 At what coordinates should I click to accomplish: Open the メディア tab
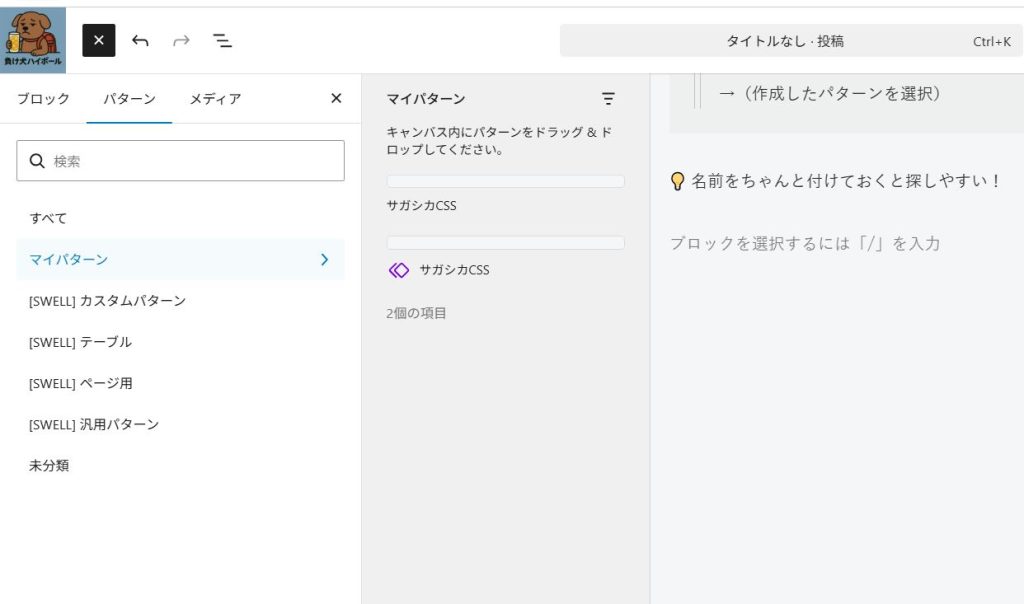click(x=215, y=99)
